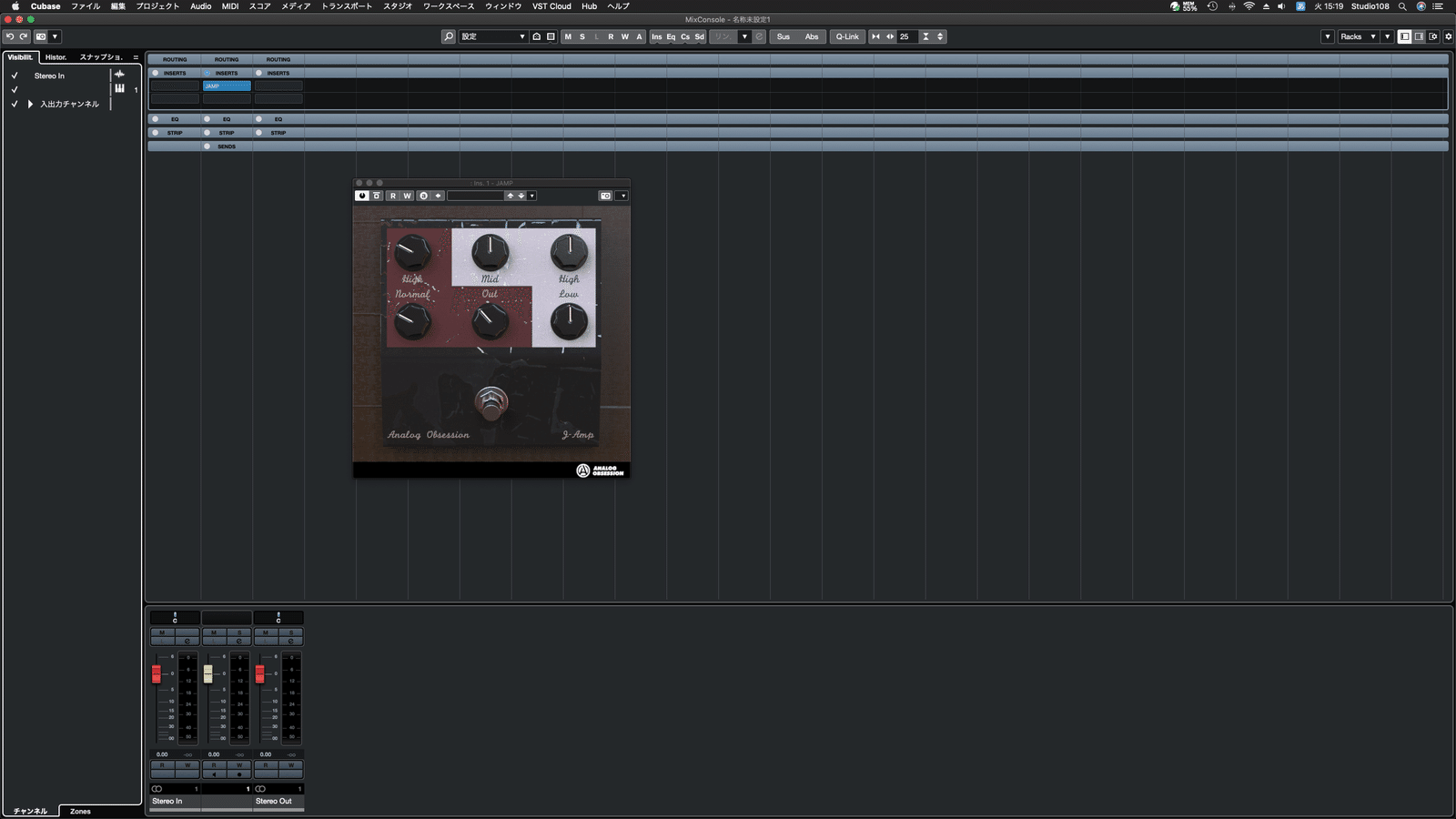
Task: Mute the Stereo In channel with M
Action: 162,632
